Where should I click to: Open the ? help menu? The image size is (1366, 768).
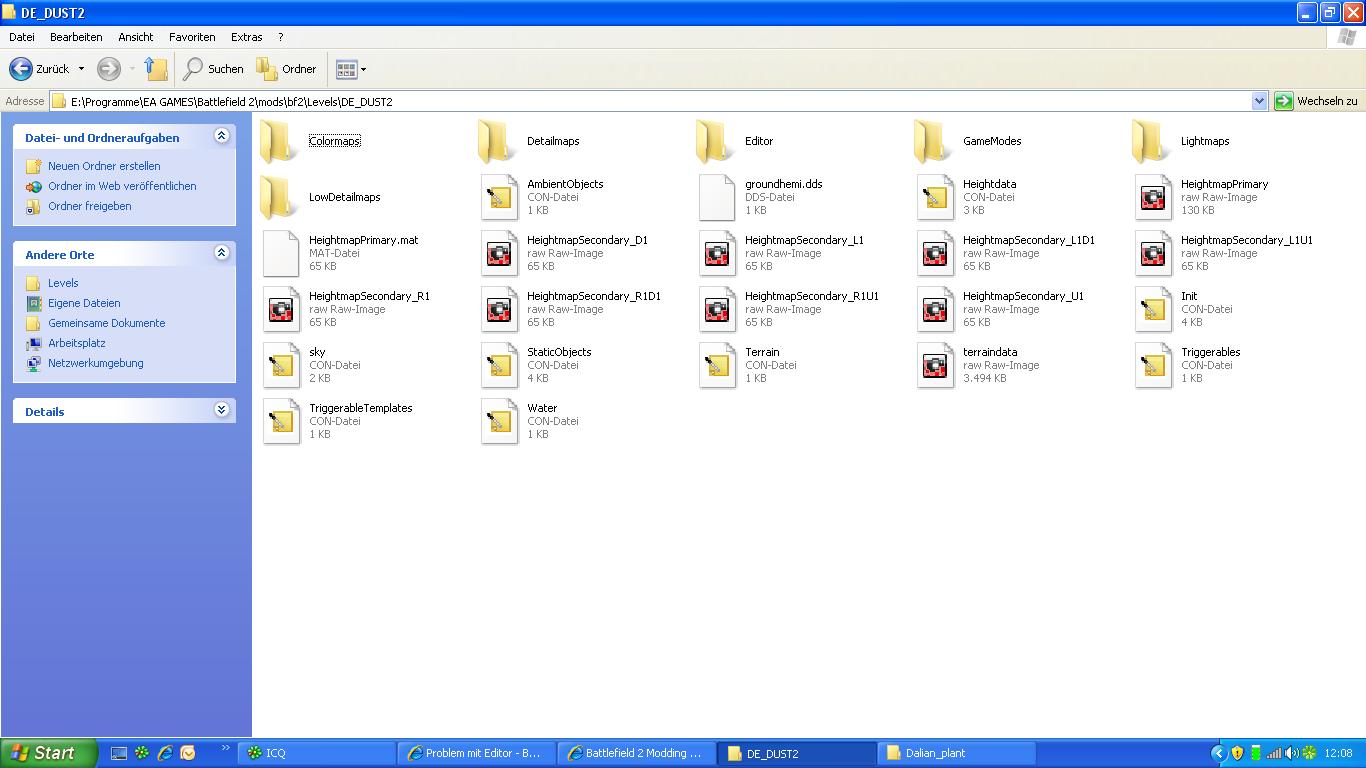click(x=281, y=37)
